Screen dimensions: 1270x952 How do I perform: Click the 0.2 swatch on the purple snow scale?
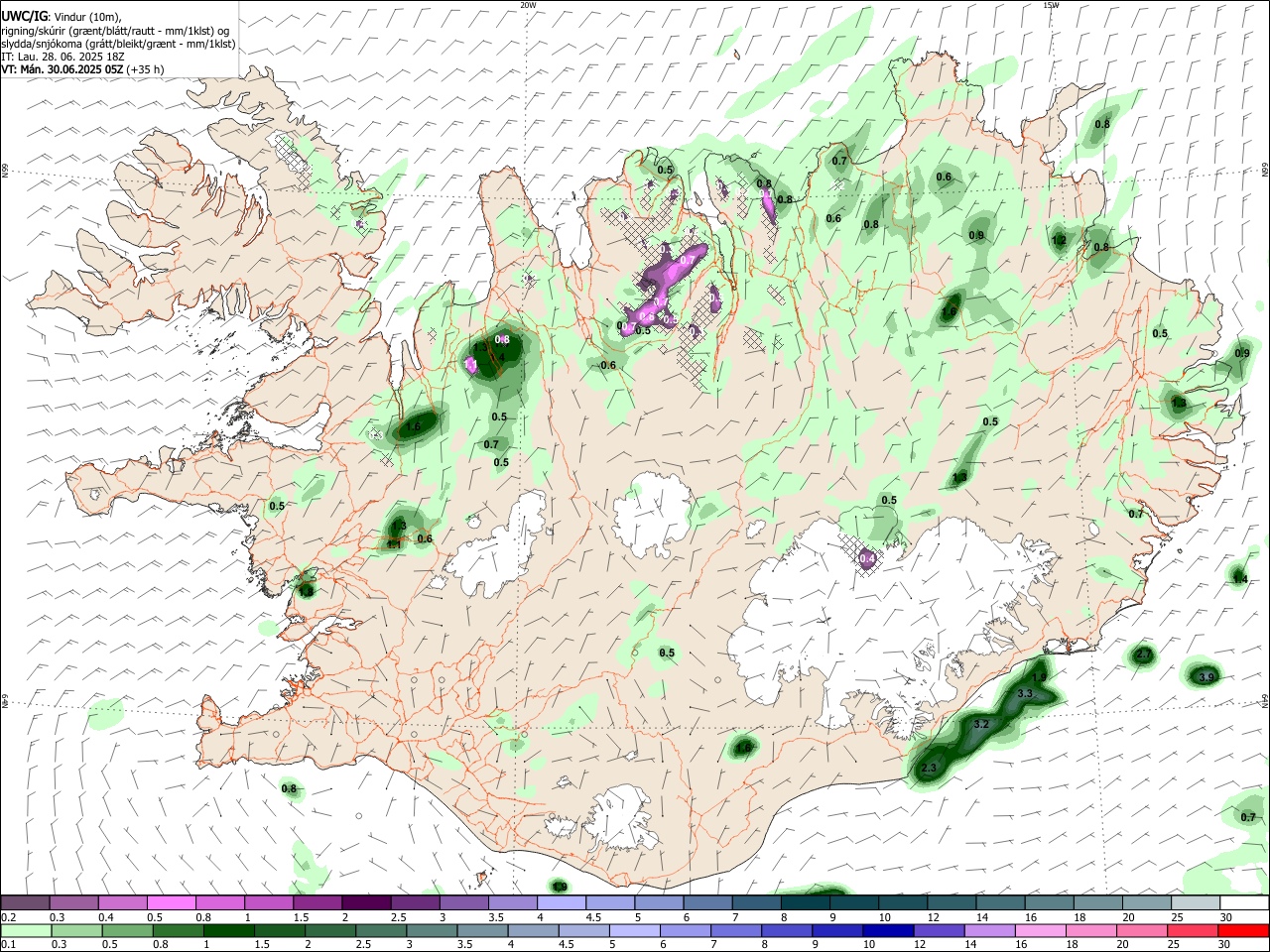25,902
